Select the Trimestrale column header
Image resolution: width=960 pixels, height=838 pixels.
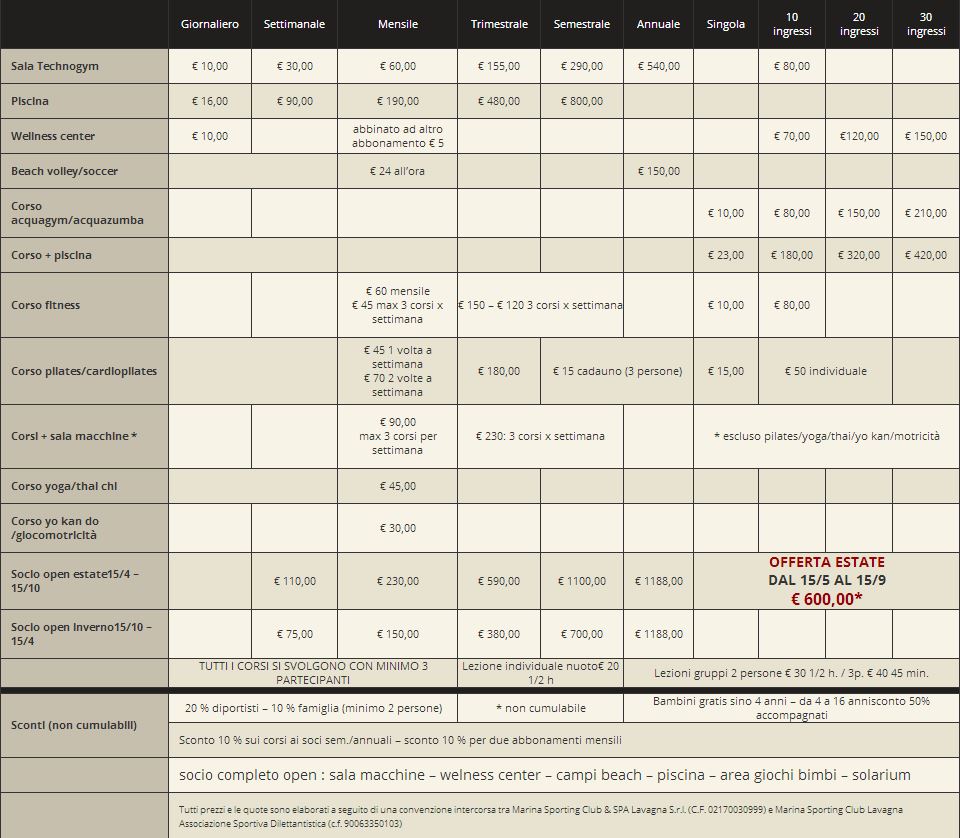tap(498, 24)
